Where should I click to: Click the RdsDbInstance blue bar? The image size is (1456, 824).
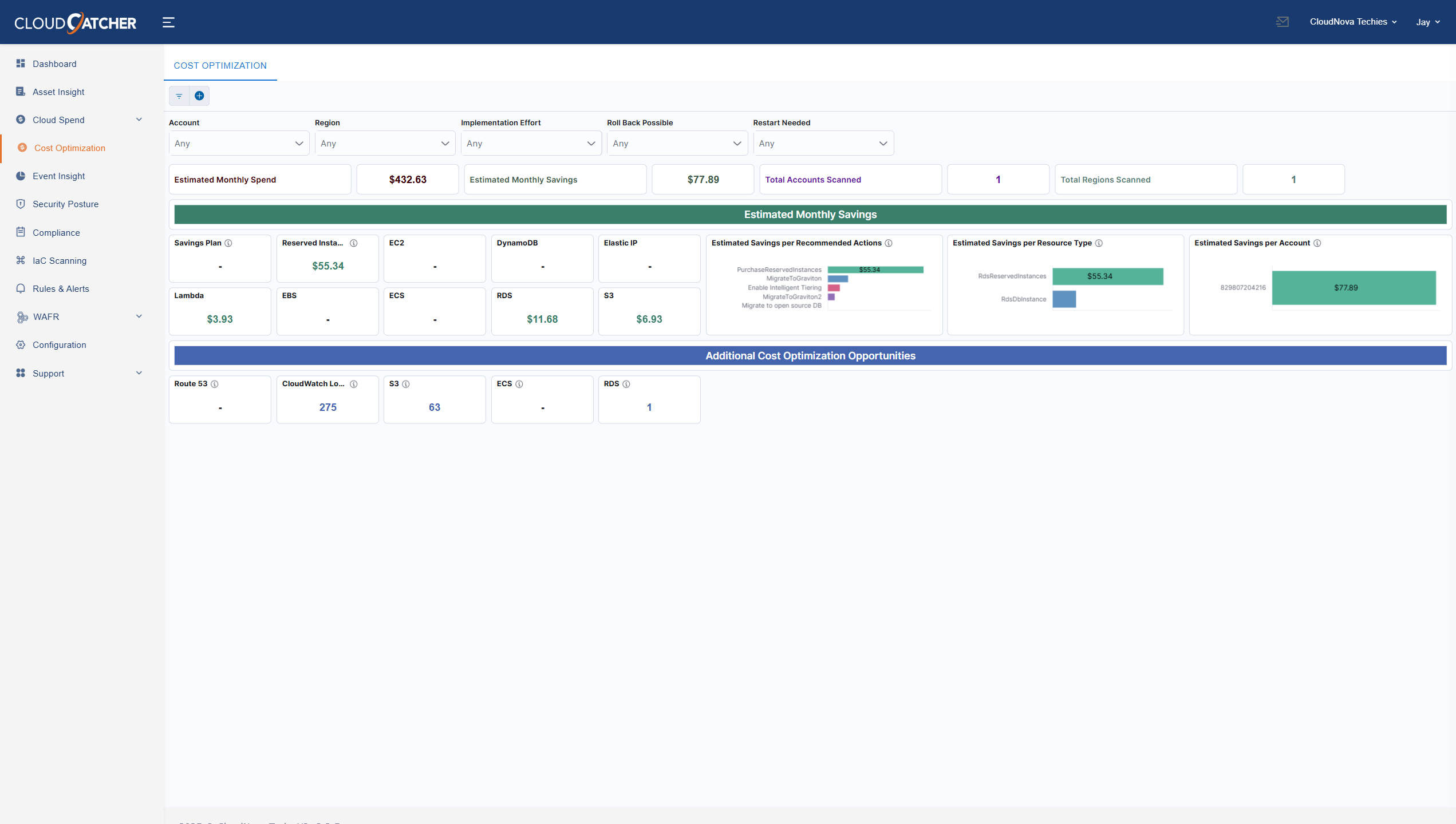click(x=1064, y=299)
